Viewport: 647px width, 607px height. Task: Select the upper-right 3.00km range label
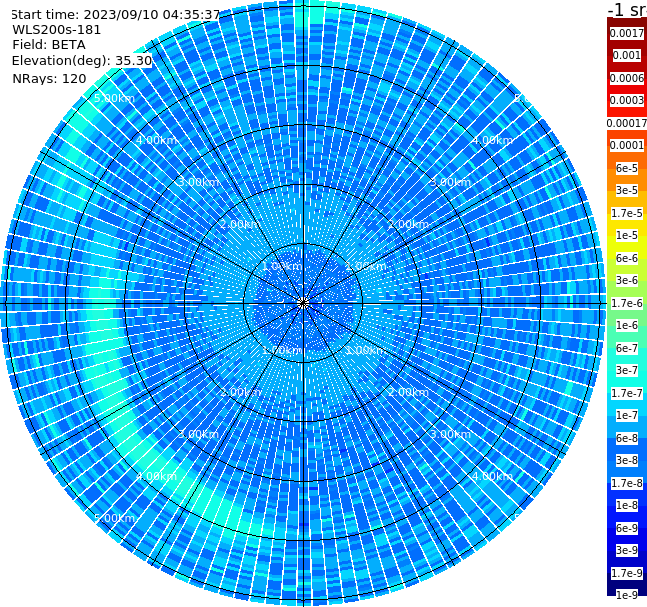click(450, 182)
